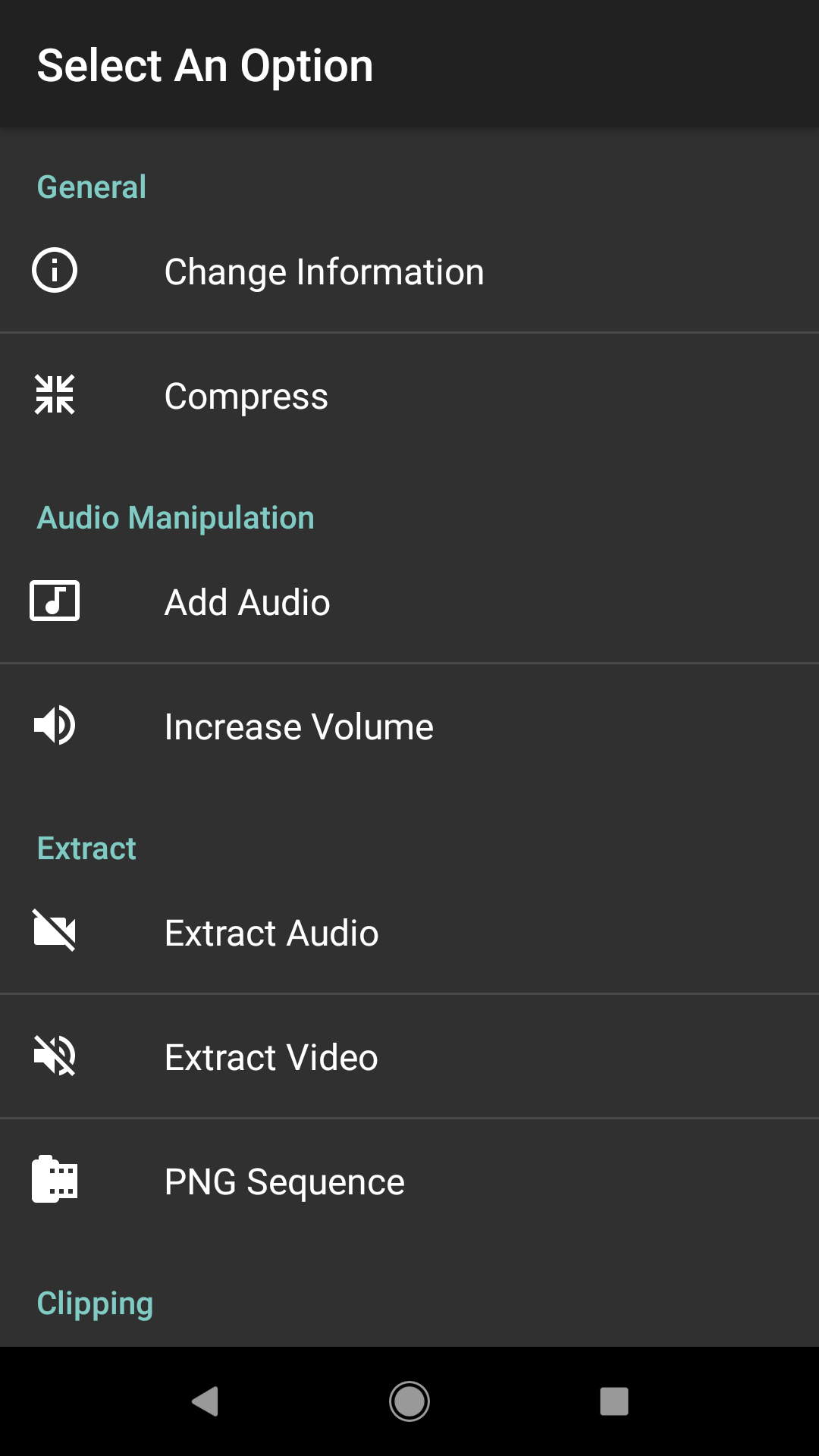
Task: Tap the Compress arrows icon
Action: [x=55, y=394]
